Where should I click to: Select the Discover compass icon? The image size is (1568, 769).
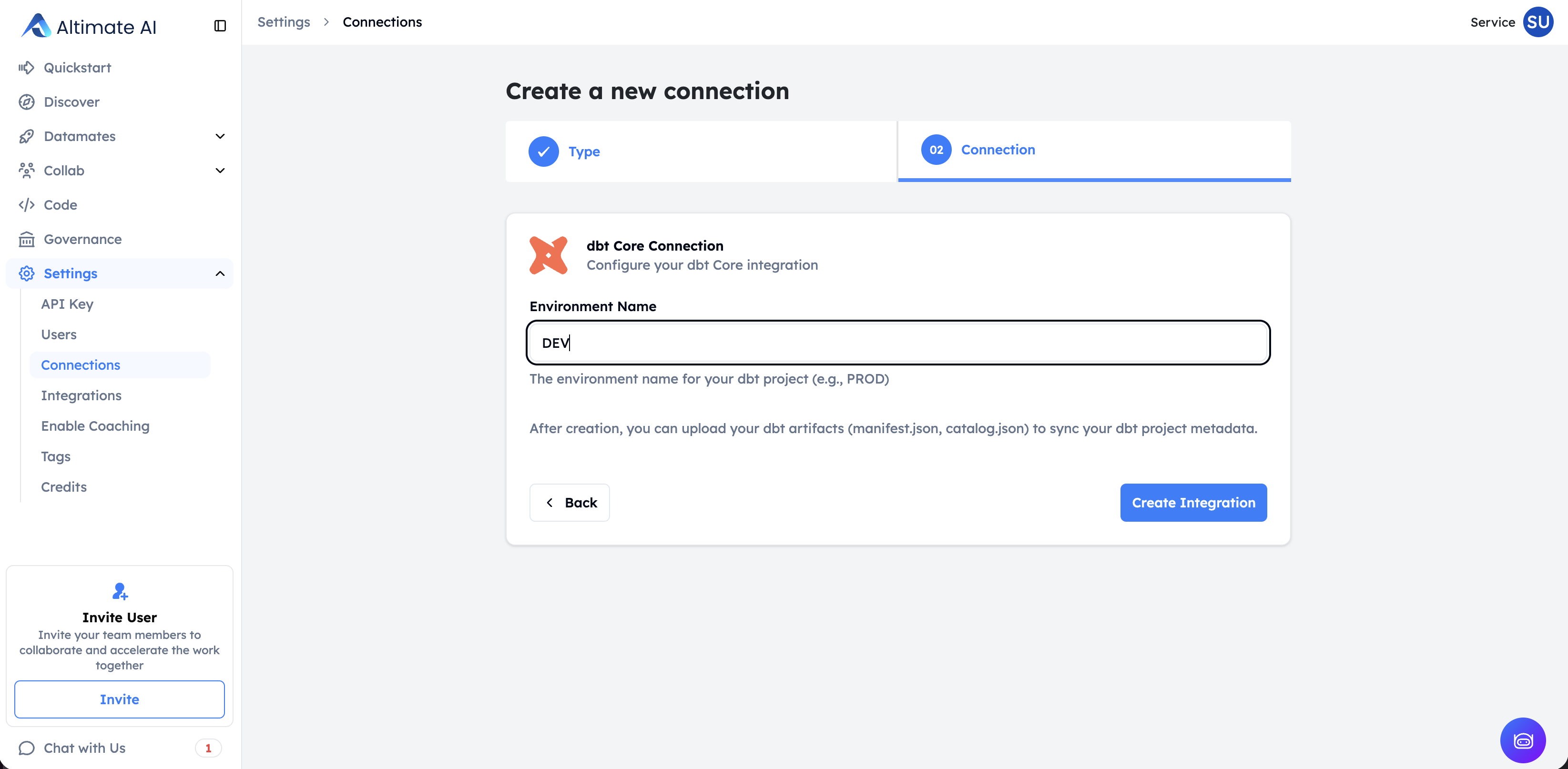click(27, 101)
